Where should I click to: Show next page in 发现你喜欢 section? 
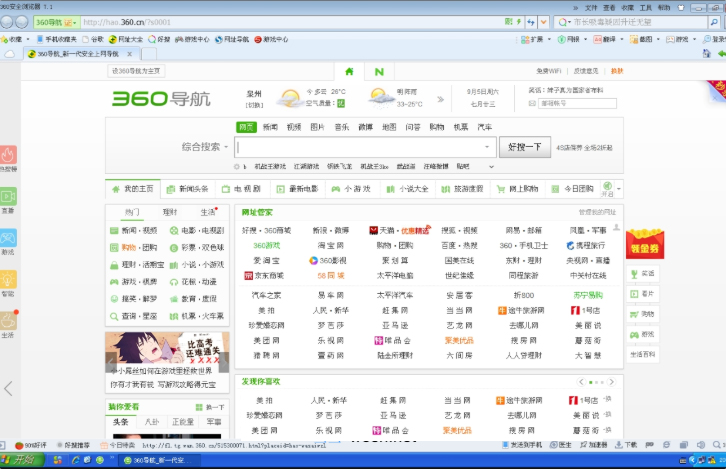point(613,381)
